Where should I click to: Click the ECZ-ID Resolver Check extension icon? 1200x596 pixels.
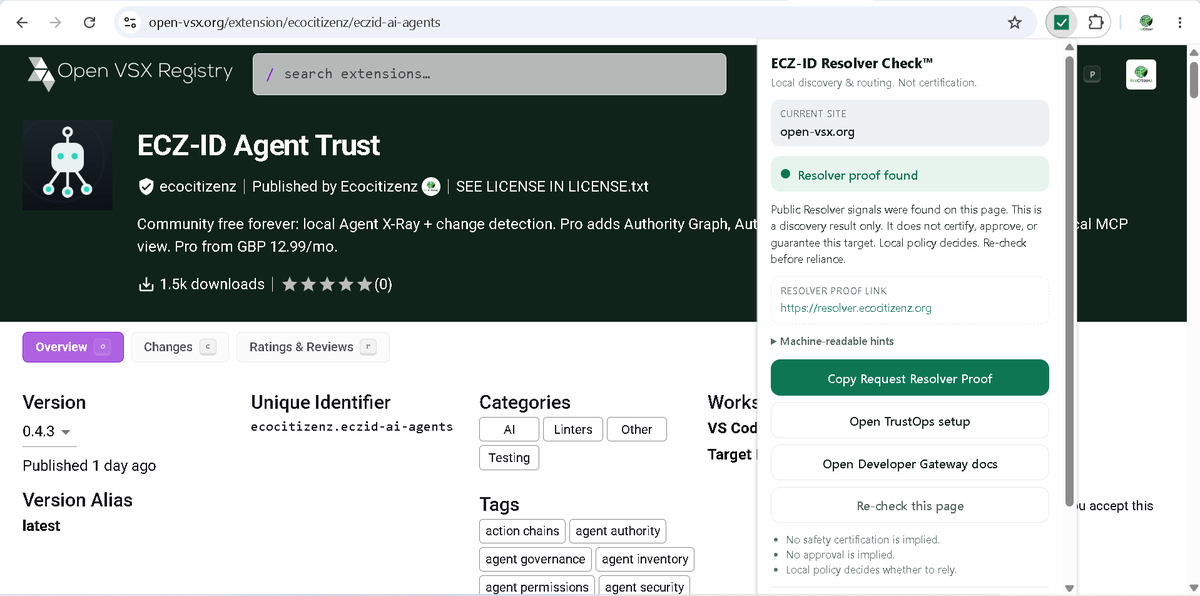pos(1062,22)
